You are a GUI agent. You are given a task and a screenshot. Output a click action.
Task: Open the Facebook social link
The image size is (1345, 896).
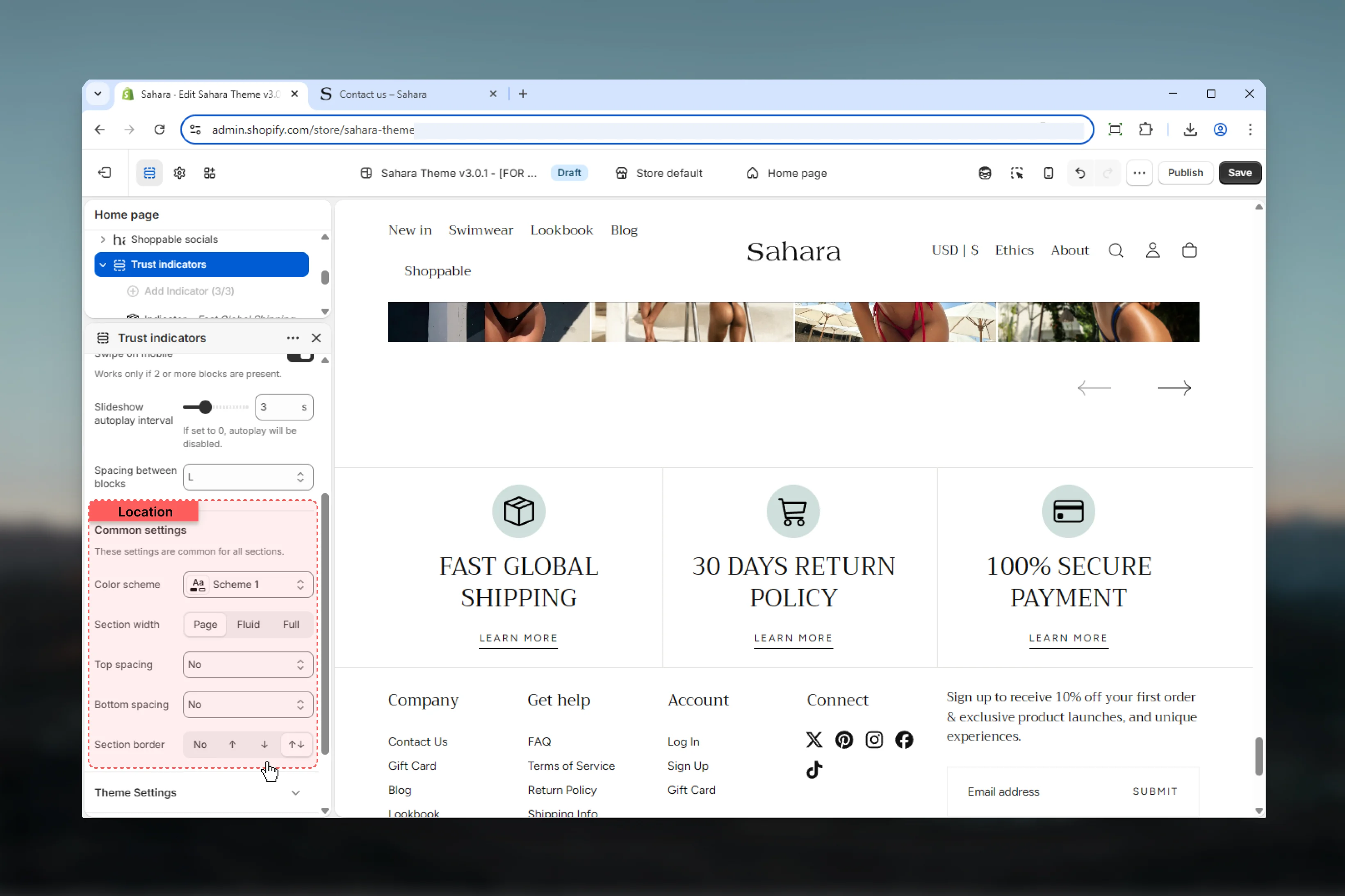pos(904,739)
